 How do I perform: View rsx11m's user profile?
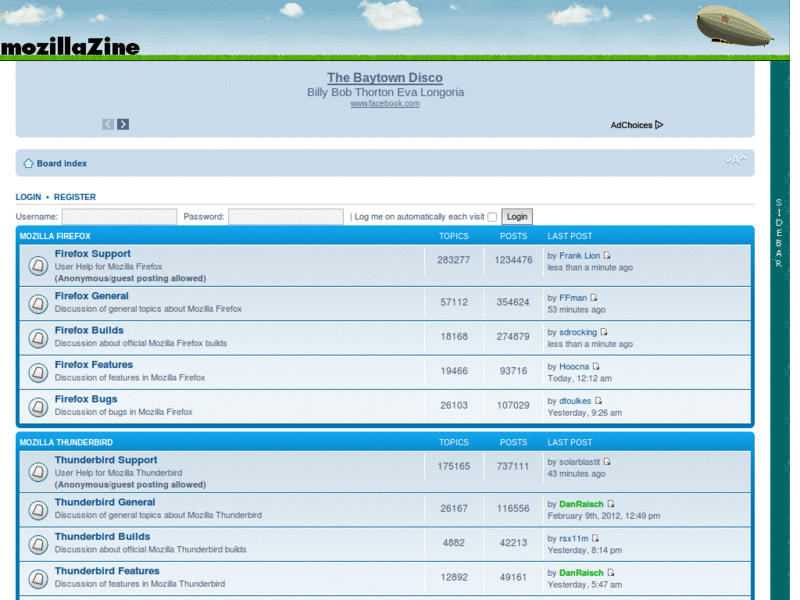574,538
